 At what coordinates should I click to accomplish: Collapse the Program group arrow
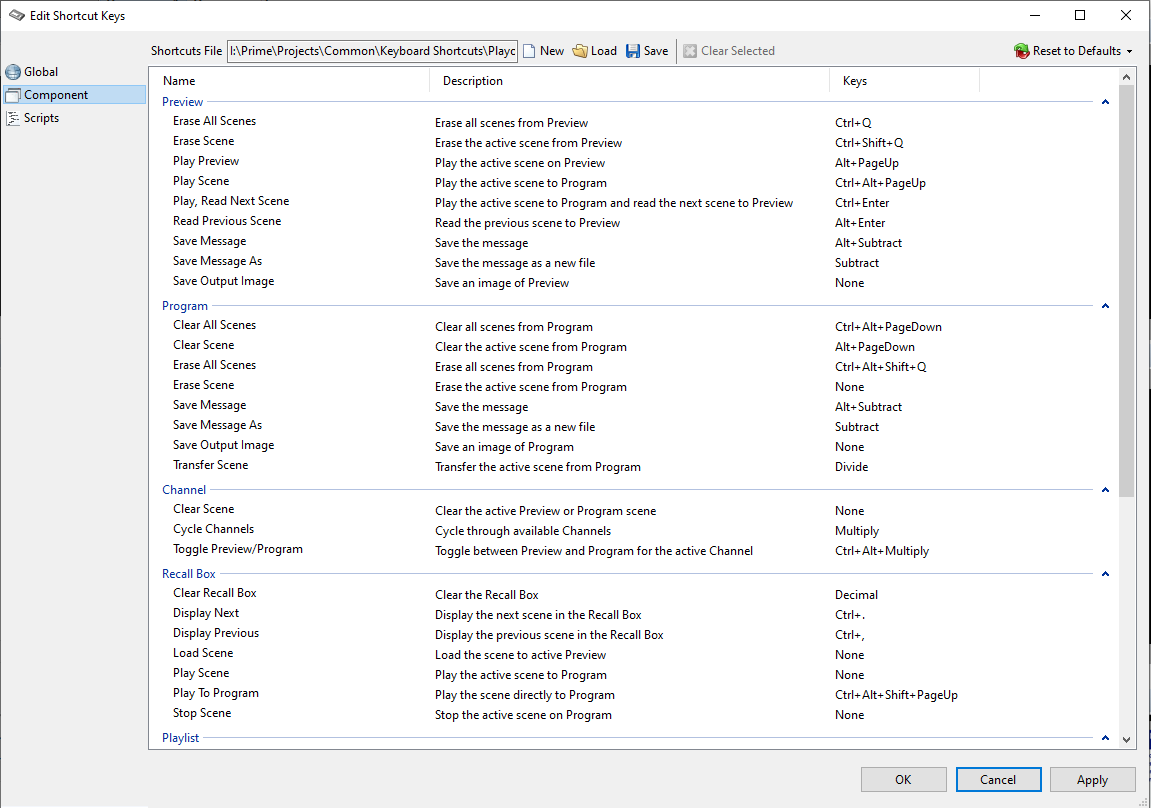tap(1105, 306)
